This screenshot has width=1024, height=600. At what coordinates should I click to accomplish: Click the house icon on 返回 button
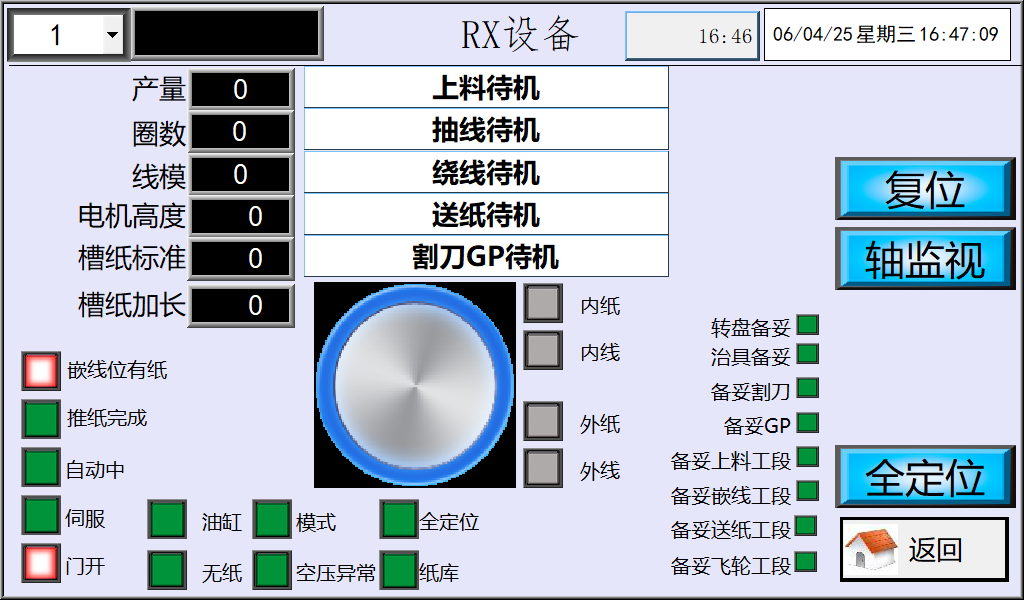(872, 549)
